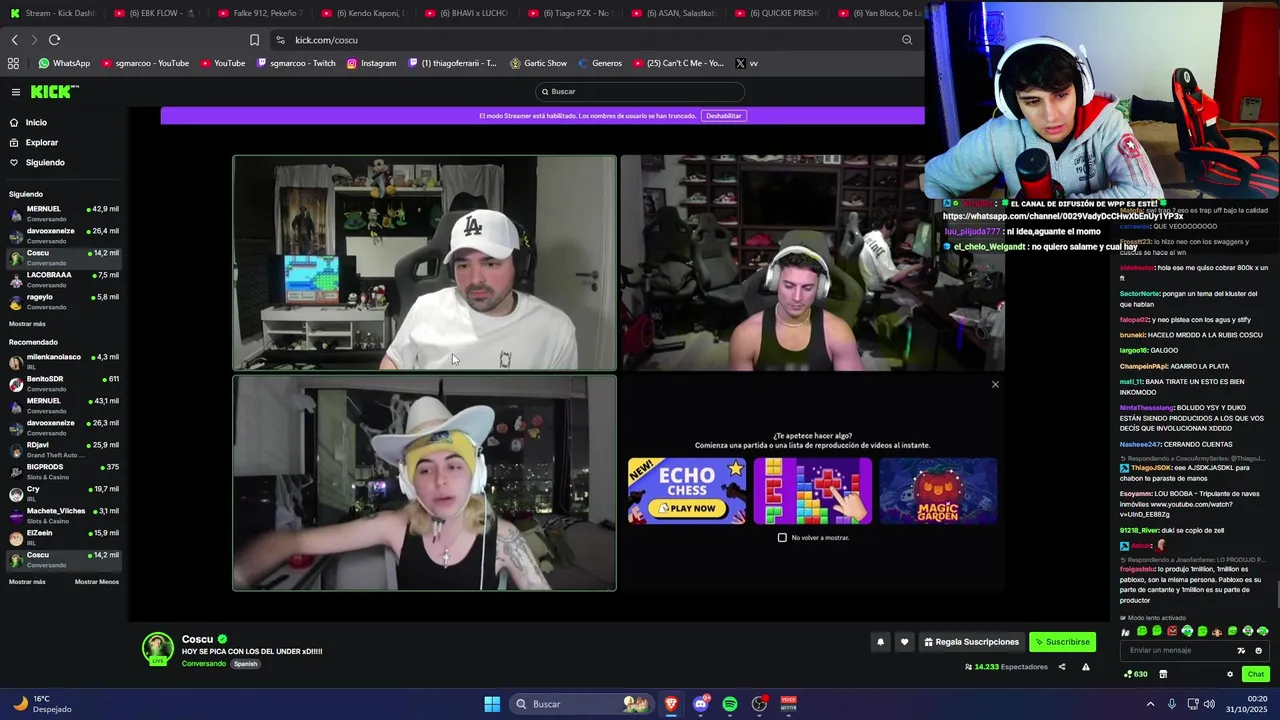Viewport: 1280px width, 720px height.
Task: Open the Instagram bookmark
Action: coord(371,63)
